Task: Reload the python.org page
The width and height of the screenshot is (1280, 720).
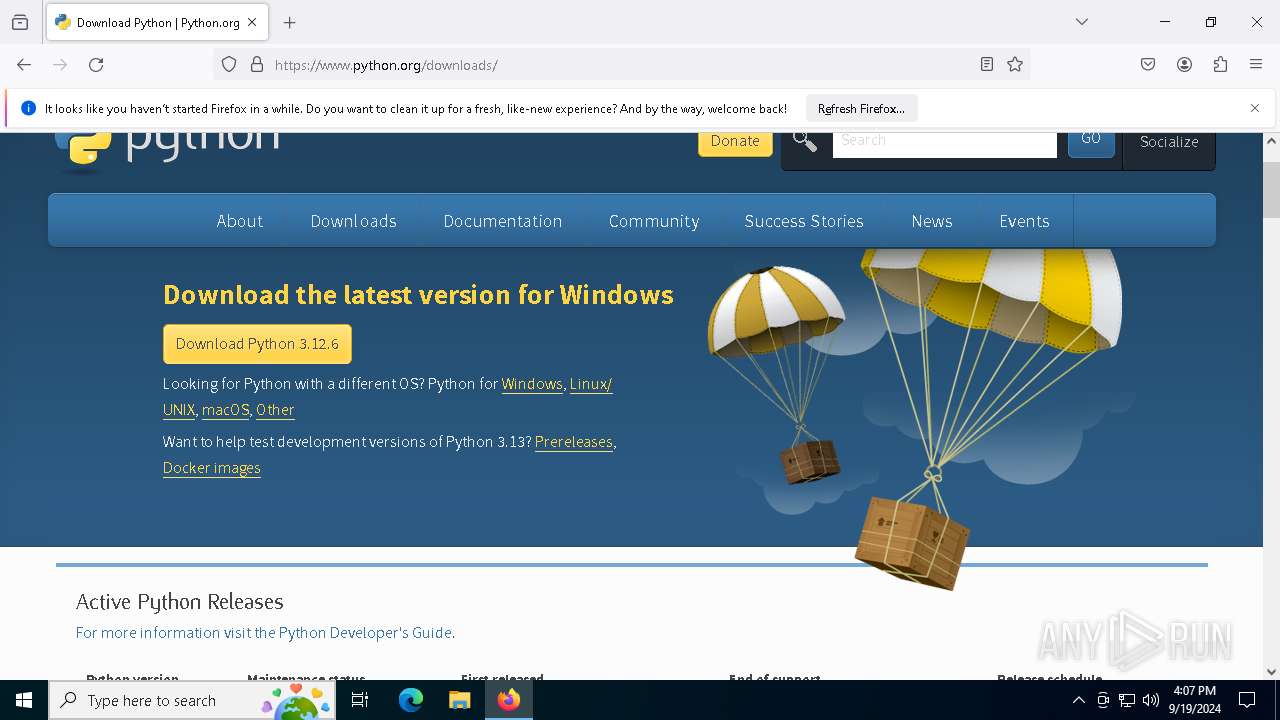Action: pos(96,65)
